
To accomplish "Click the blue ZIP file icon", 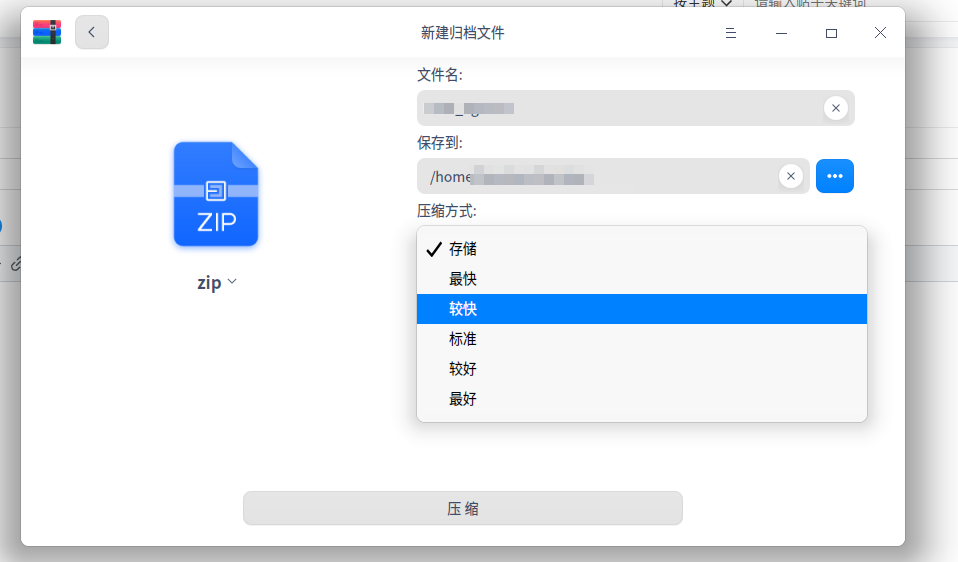I will pos(216,194).
